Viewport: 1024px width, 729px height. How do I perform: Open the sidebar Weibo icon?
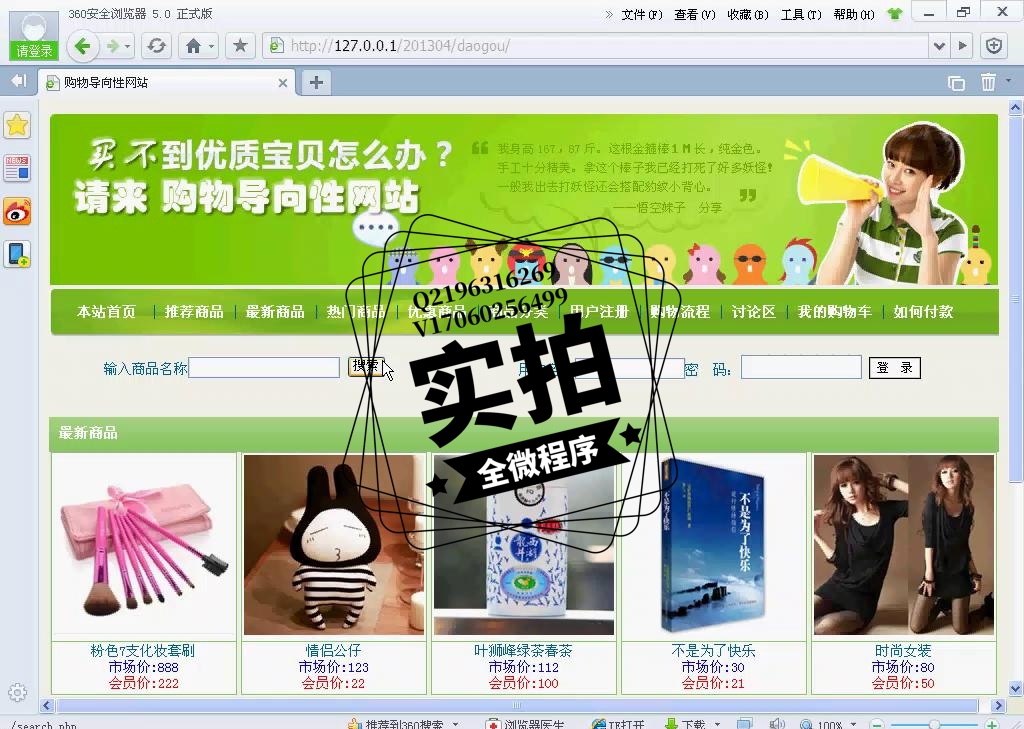pos(18,212)
